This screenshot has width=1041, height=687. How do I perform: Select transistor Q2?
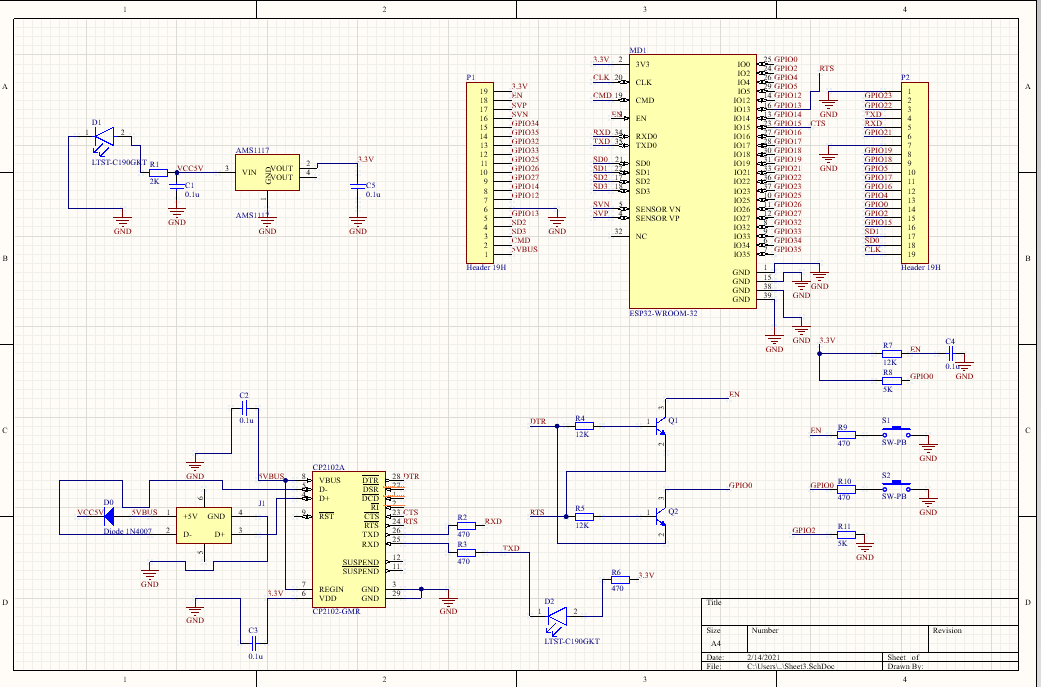tap(659, 516)
